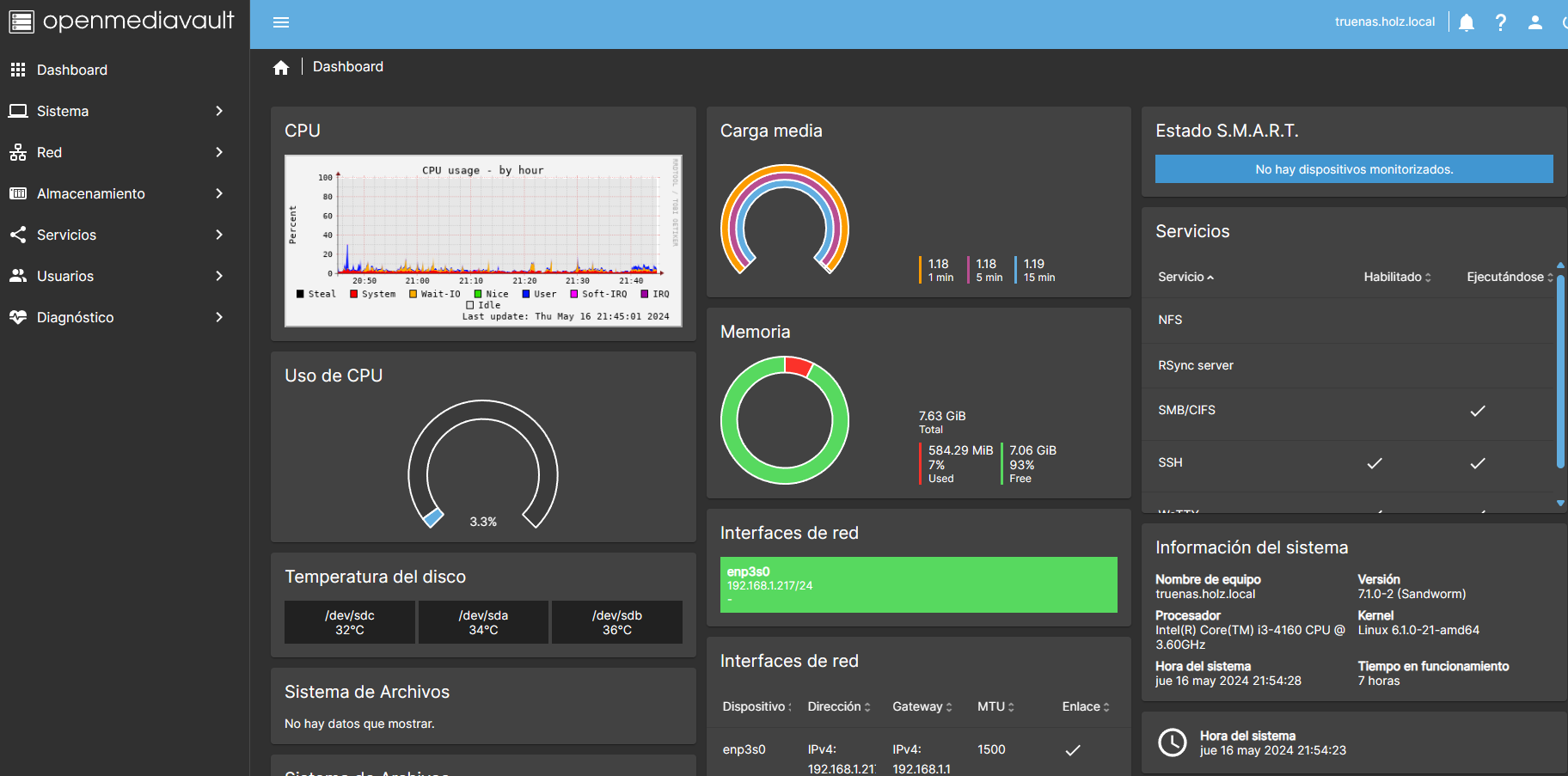Viewport: 1568px width, 776px height.
Task: Click the truenas.holz.local hostname in header
Action: tap(1385, 22)
